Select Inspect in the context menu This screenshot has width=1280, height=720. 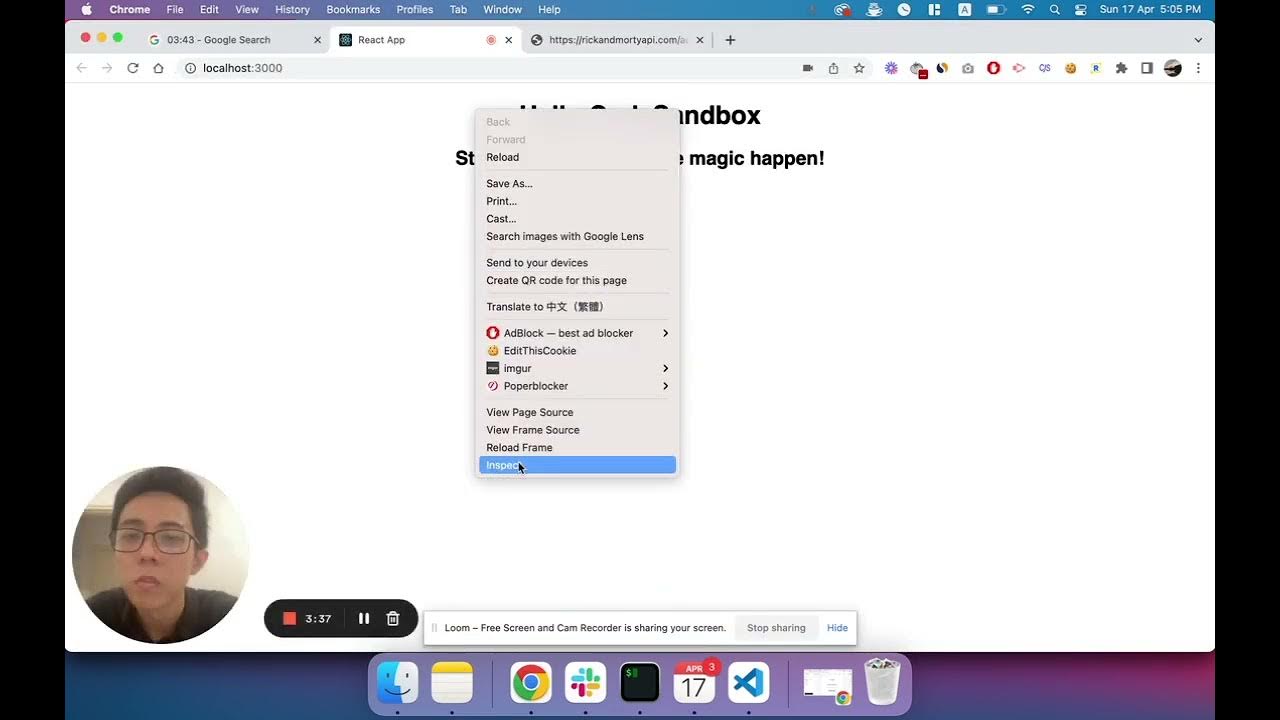[577, 465]
